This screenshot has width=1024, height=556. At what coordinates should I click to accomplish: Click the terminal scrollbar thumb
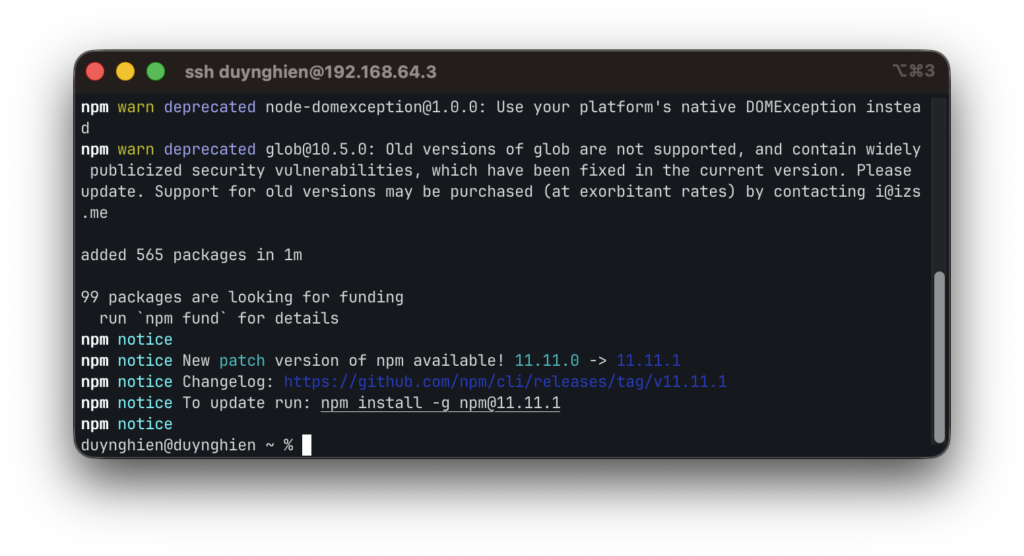point(938,355)
